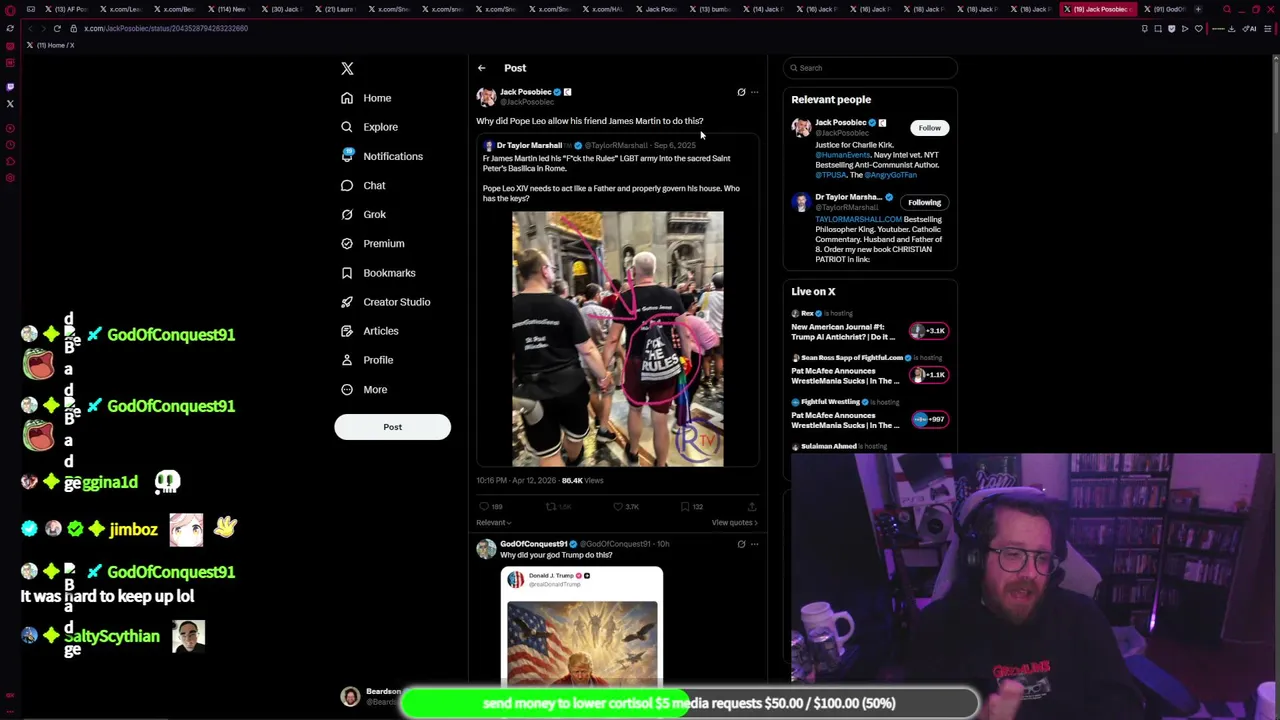Click Jack Posobiec's avatar in the post header
The image size is (1280, 720).
pyautogui.click(x=486, y=96)
